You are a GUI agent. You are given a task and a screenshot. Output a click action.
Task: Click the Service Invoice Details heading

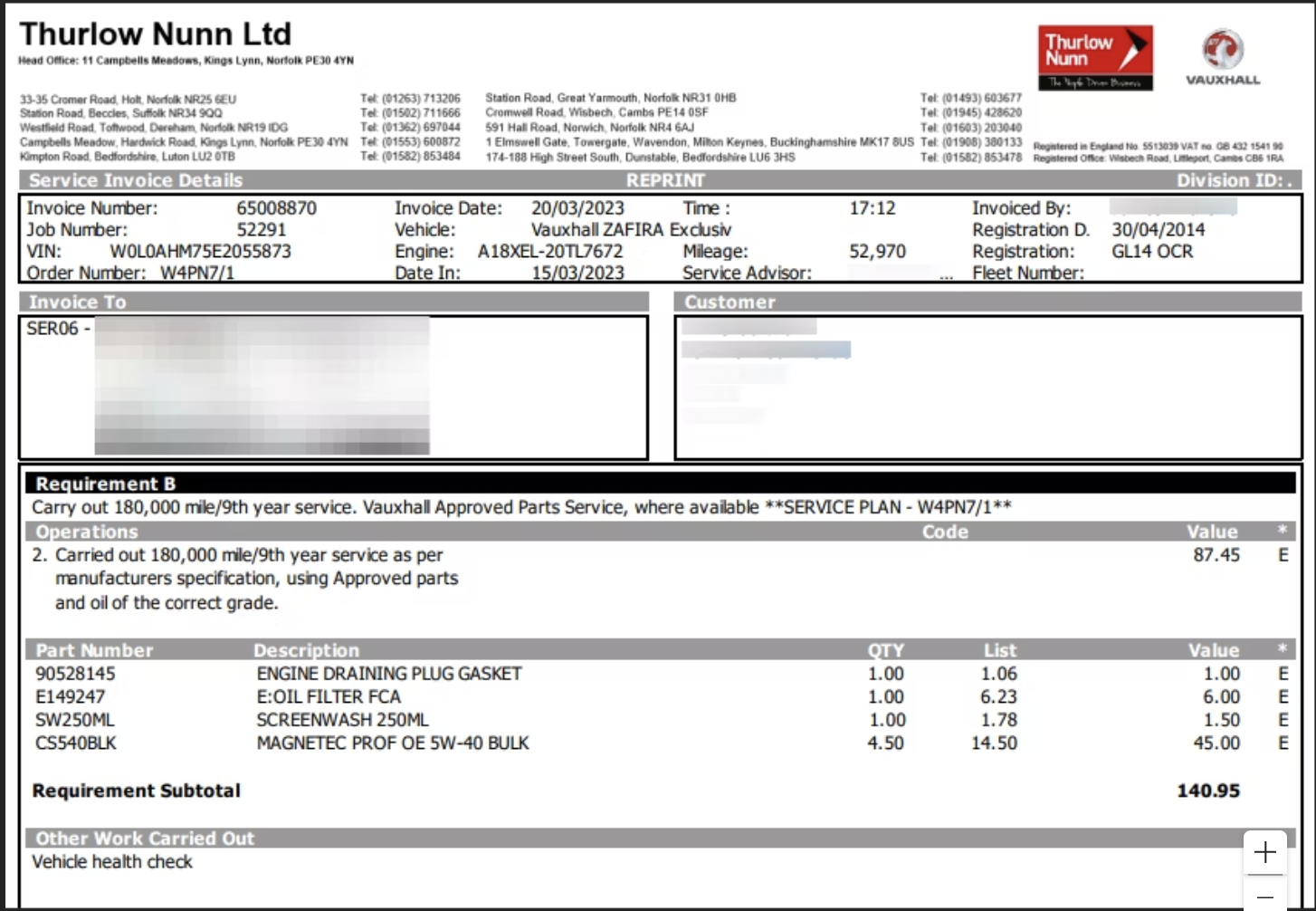pos(136,180)
